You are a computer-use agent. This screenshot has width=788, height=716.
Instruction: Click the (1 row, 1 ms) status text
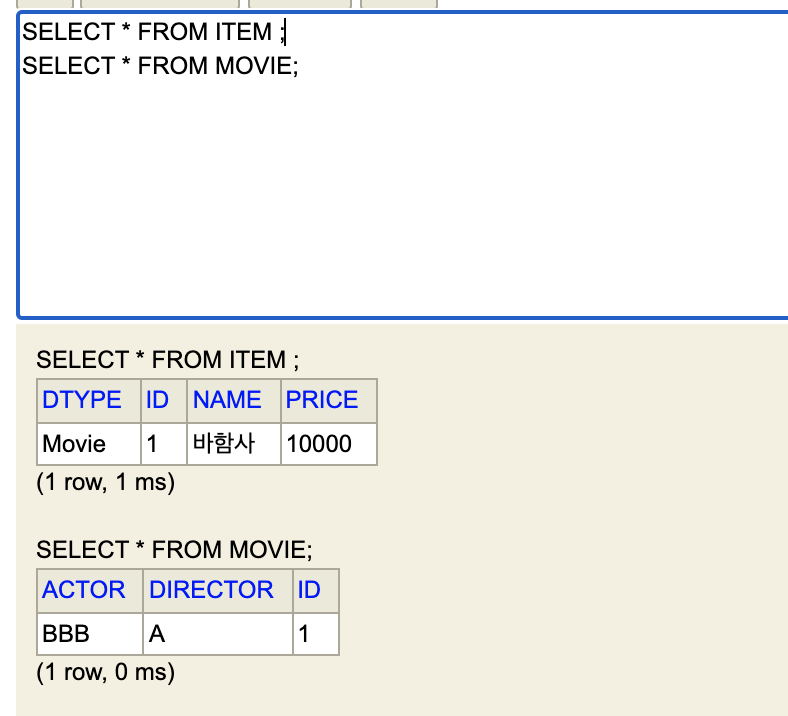(105, 482)
